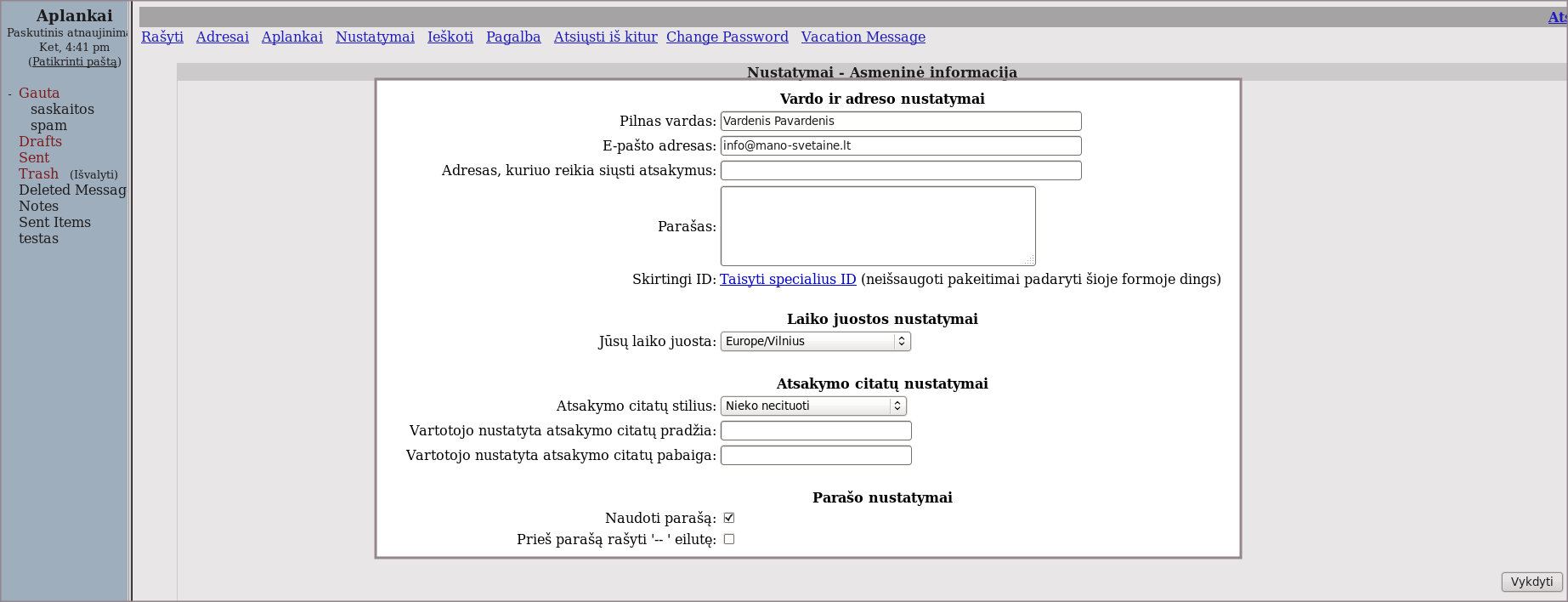Click the 'Patikrinti paštą' link

coord(75,61)
